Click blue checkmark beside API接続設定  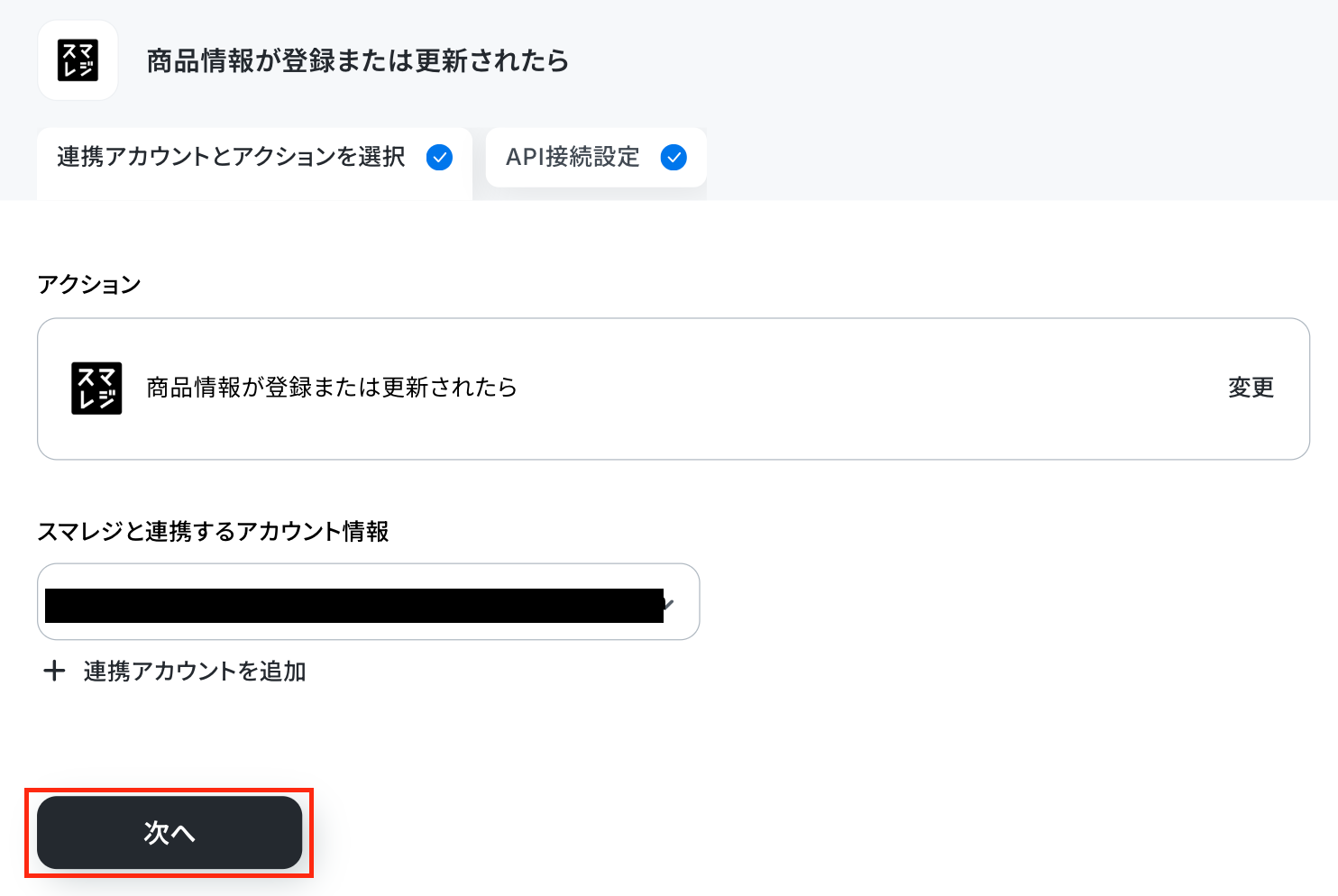tap(674, 158)
